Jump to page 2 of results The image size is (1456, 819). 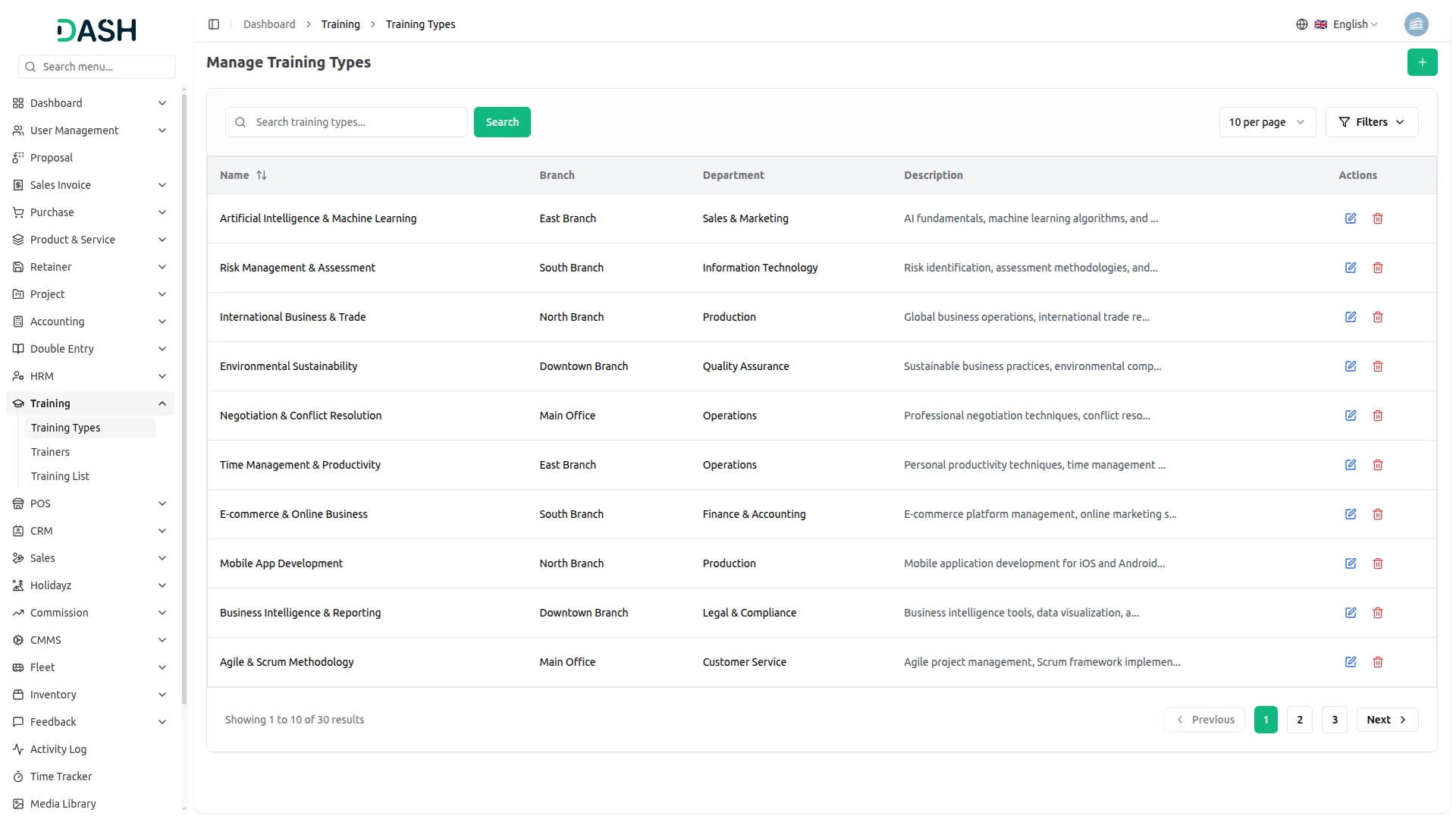[1300, 720]
